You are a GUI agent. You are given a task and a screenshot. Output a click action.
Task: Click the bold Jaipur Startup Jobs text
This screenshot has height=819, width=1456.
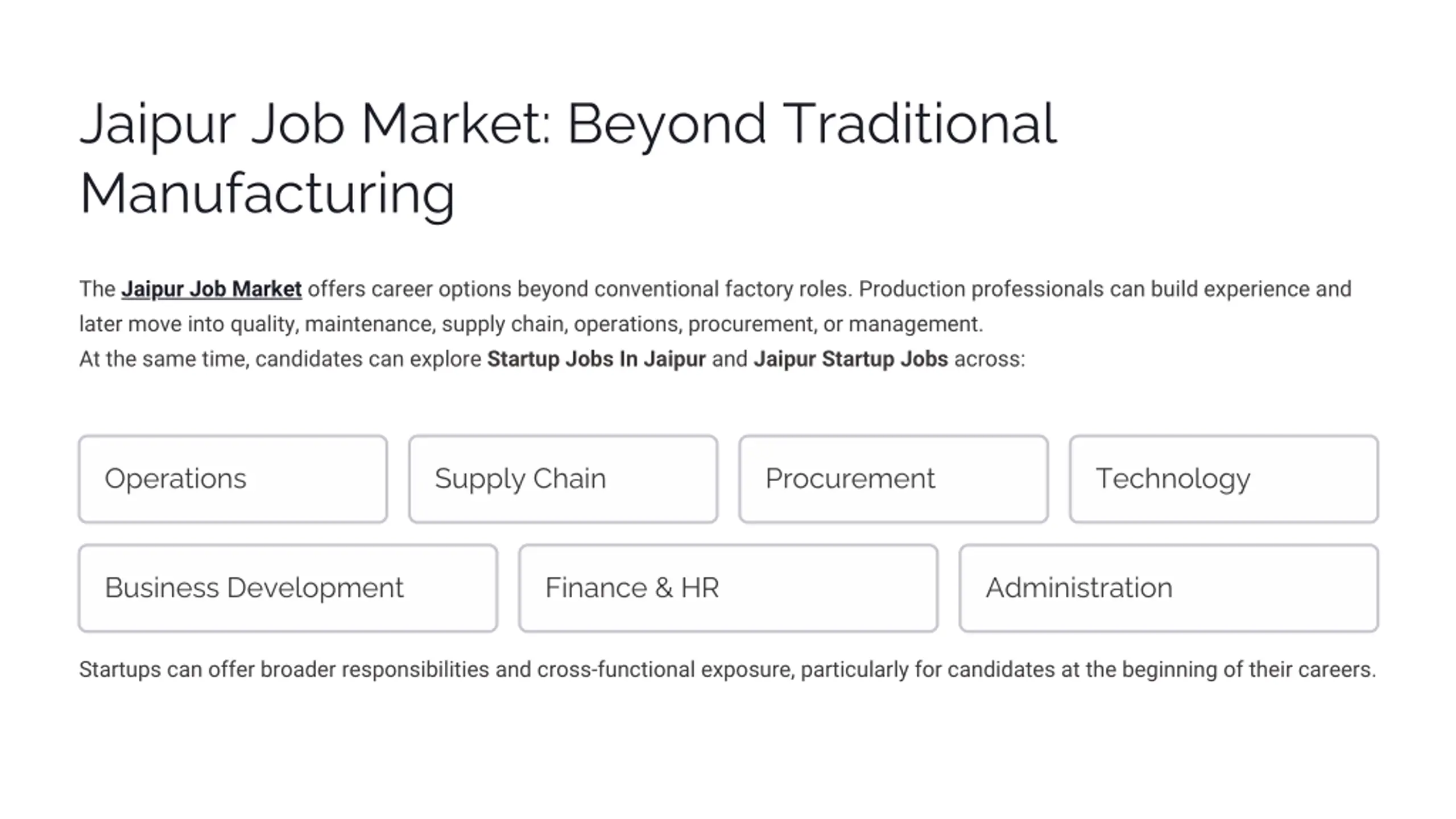(851, 359)
